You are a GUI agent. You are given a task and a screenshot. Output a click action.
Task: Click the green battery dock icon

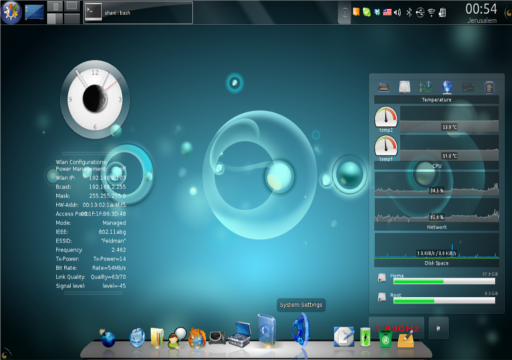tap(365, 337)
